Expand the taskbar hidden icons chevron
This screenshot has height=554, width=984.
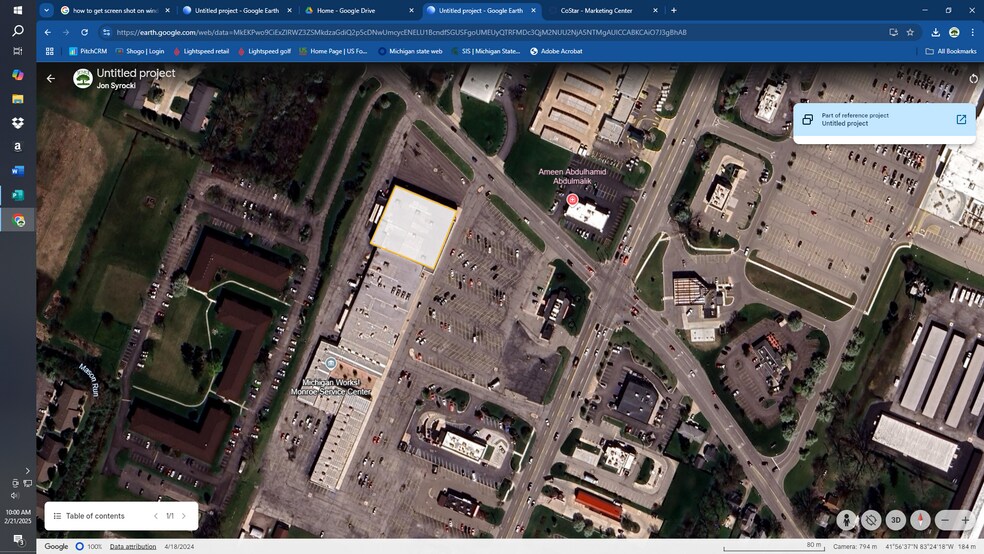click(27, 470)
